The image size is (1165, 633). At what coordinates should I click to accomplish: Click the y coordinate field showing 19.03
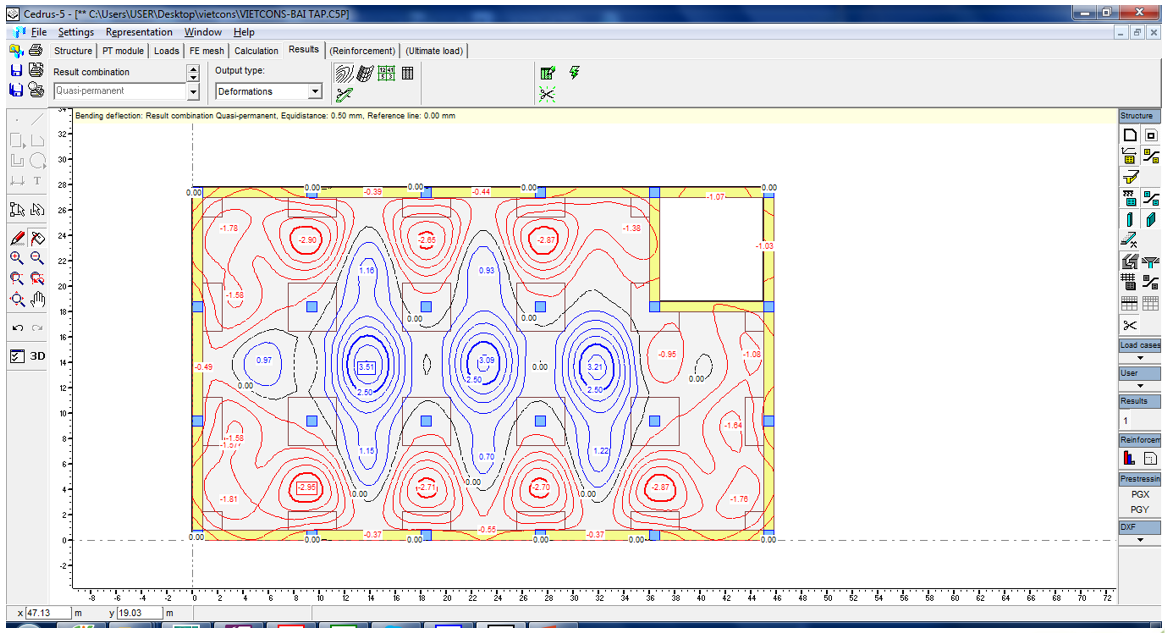(140, 613)
